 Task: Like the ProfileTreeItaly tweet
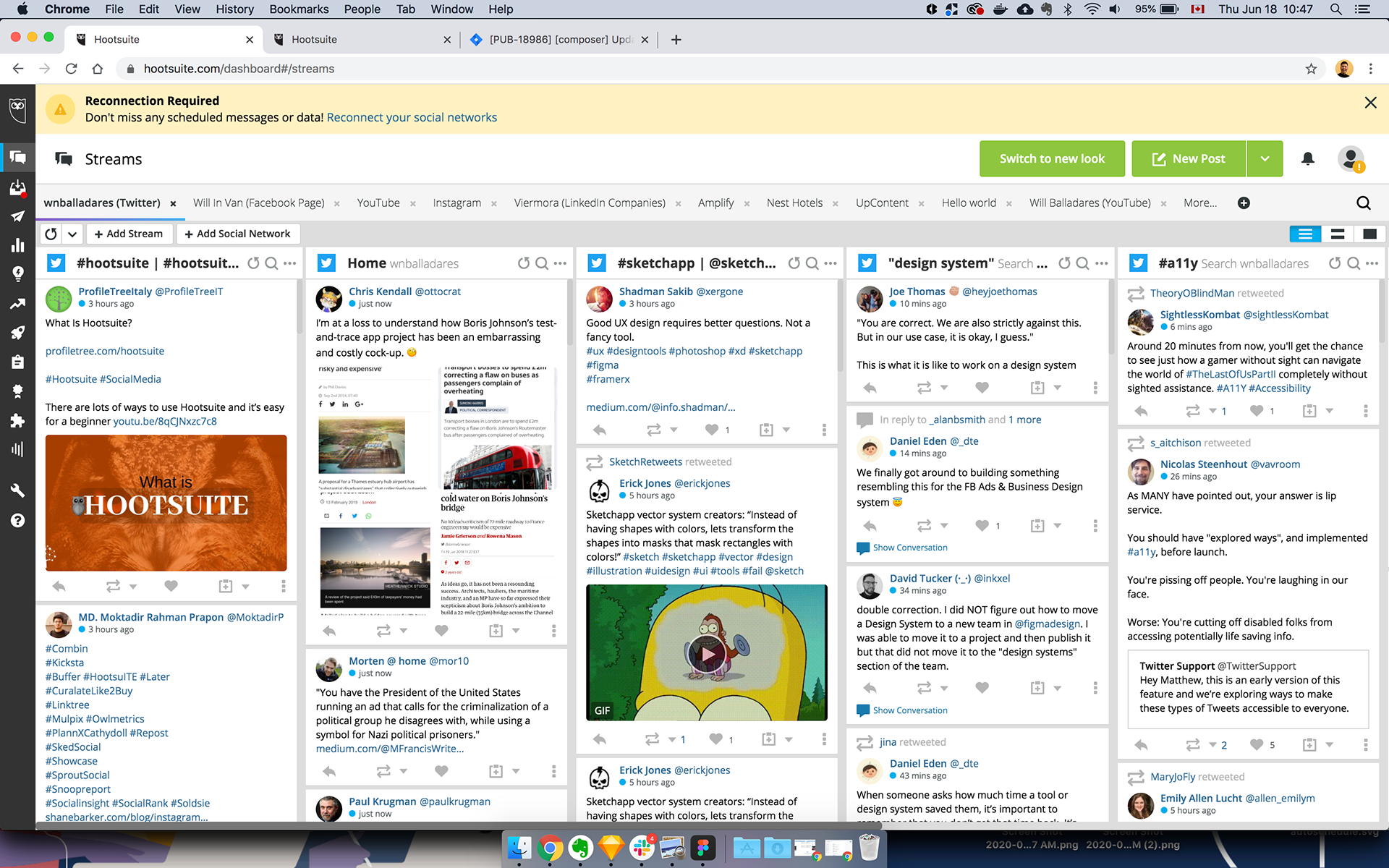[171, 586]
